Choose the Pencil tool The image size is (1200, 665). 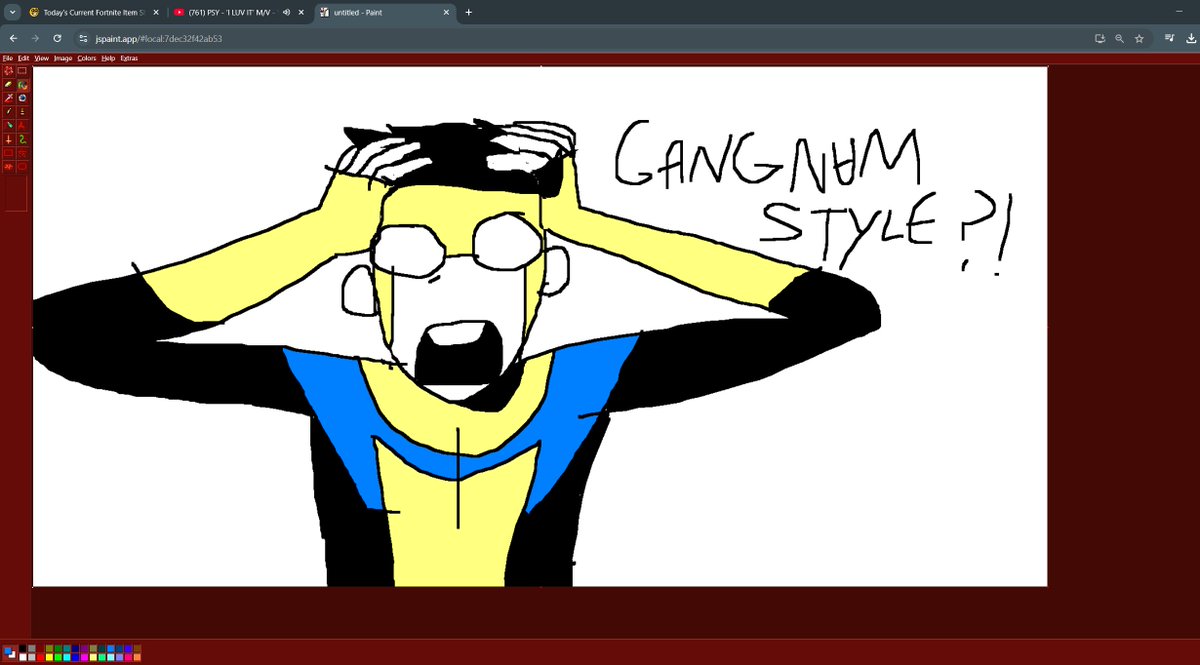(x=9, y=111)
